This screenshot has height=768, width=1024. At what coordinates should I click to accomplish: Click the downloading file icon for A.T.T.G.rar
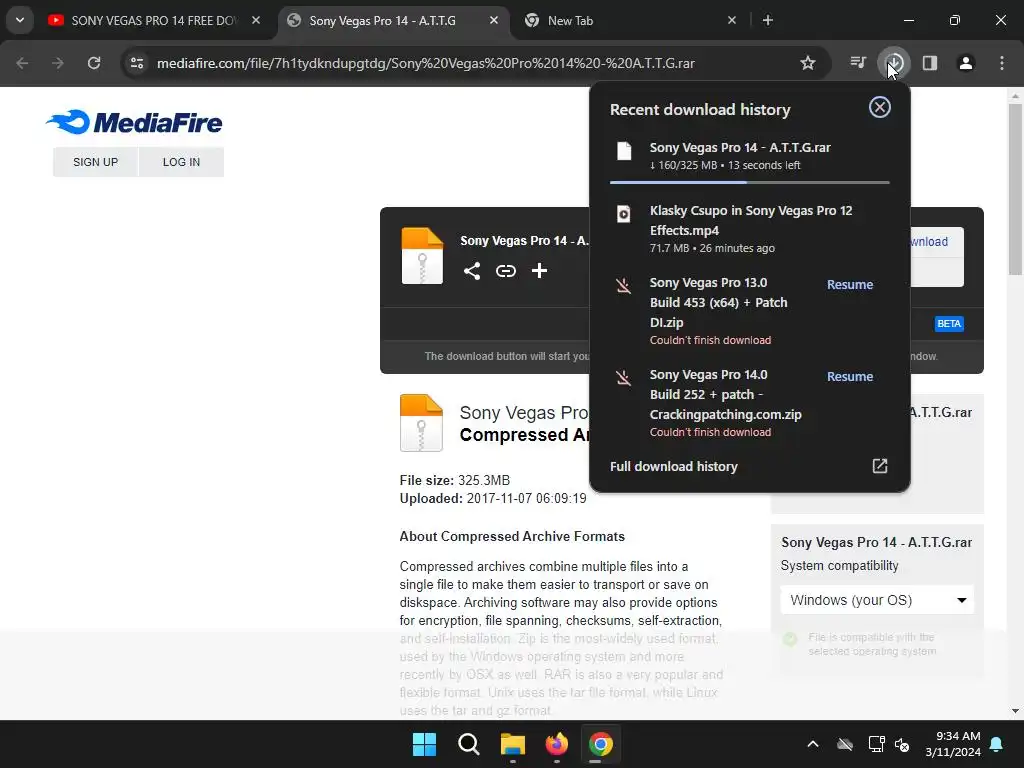click(624, 152)
